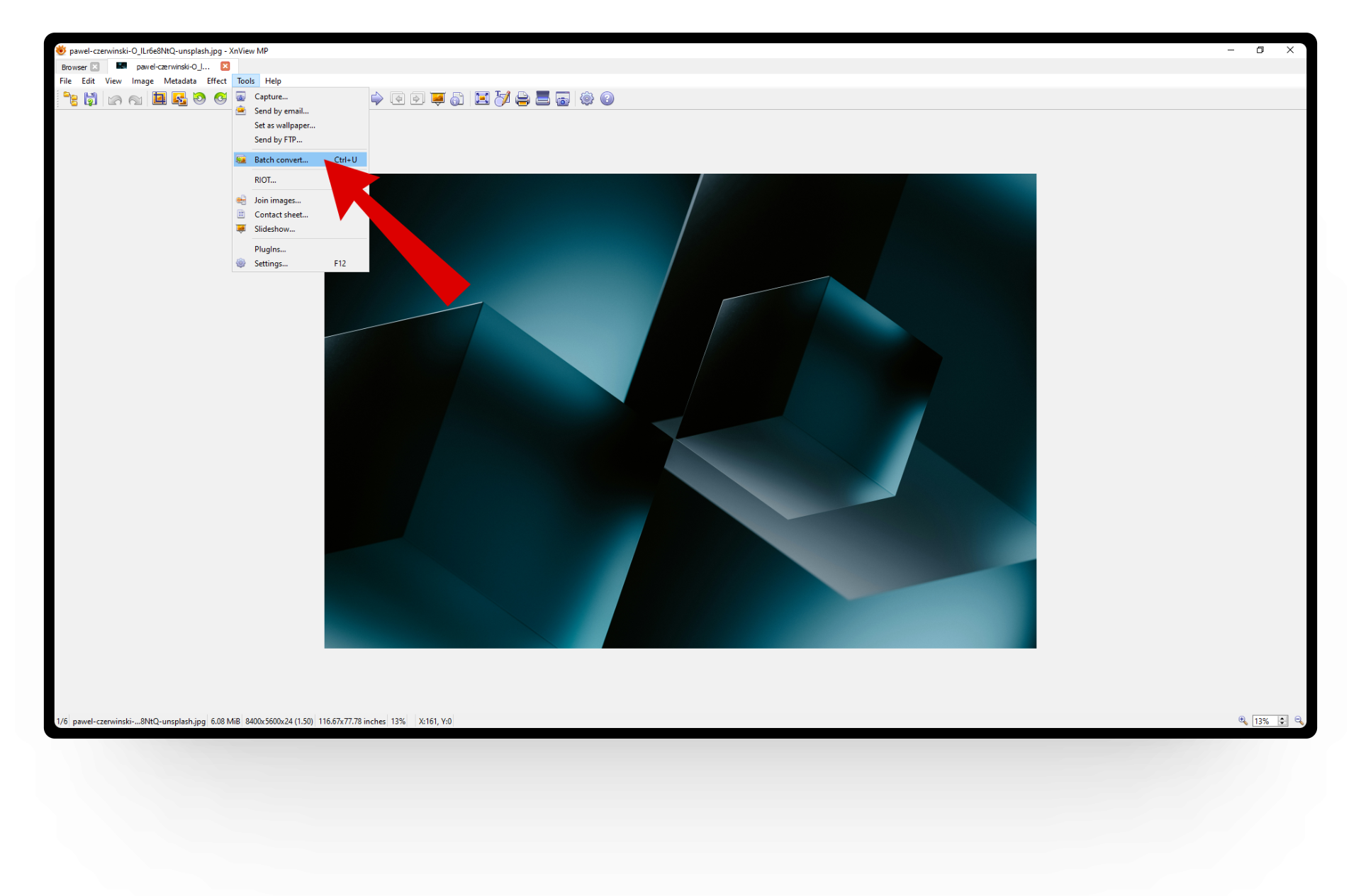Click the Print icon
The width and height of the screenshot is (1361, 896).
[x=522, y=99]
